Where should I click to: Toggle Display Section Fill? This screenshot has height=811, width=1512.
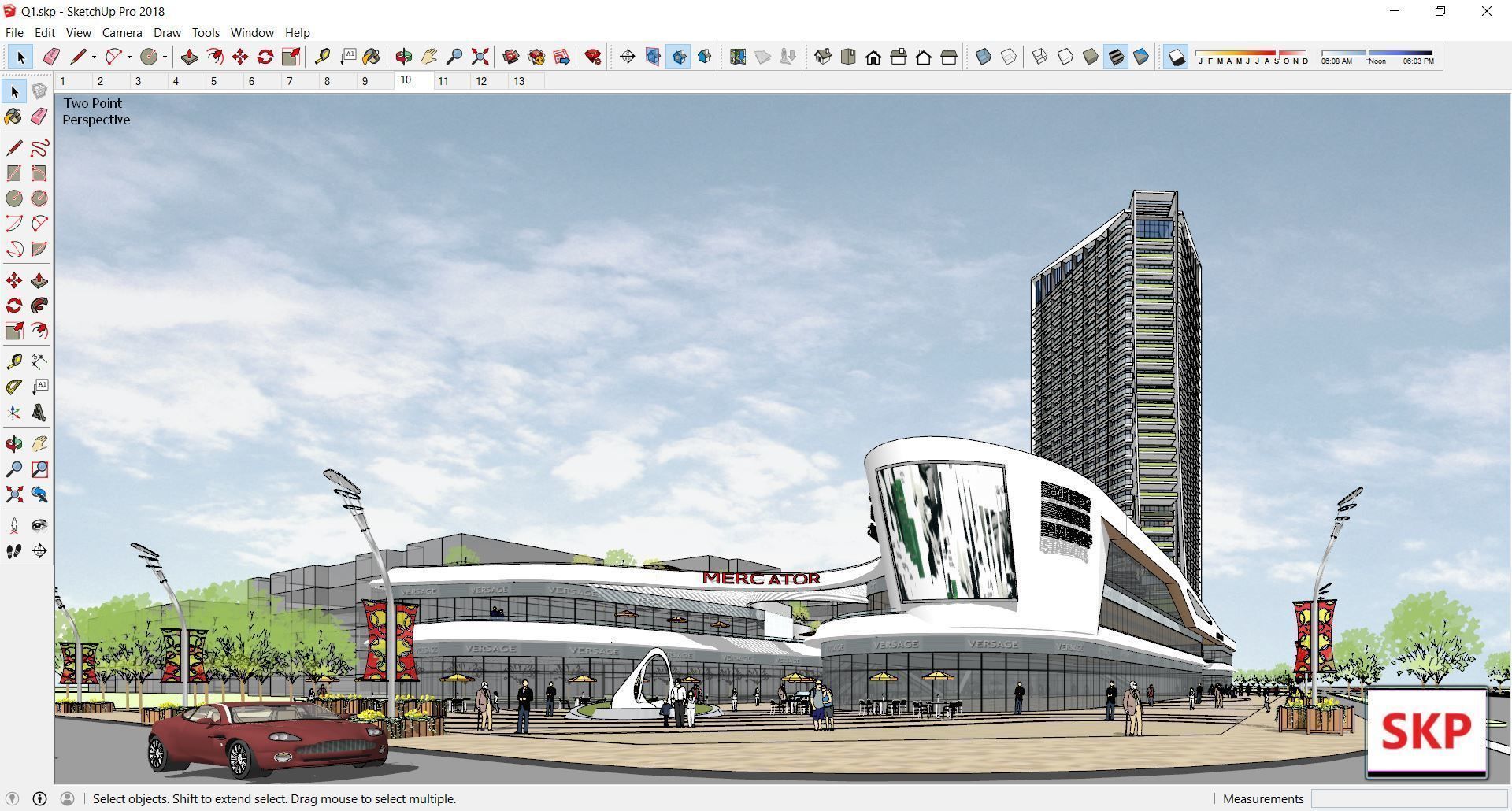(704, 57)
